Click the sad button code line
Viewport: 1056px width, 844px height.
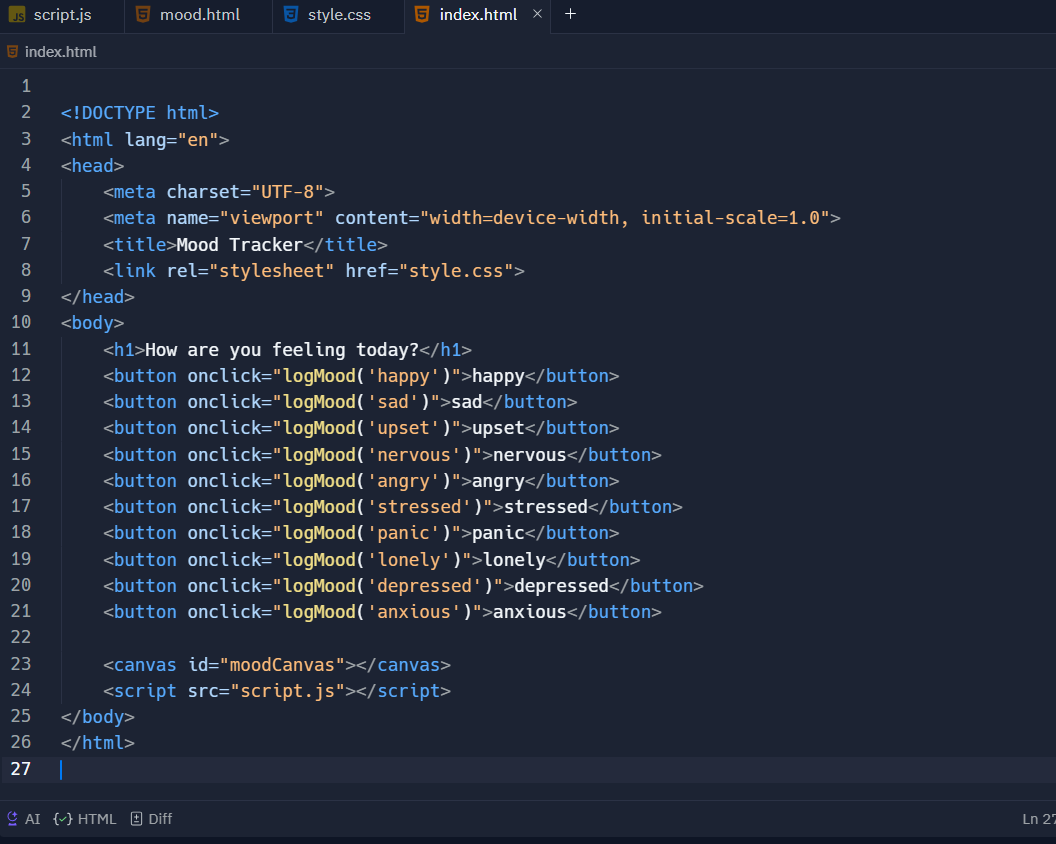[340, 402]
